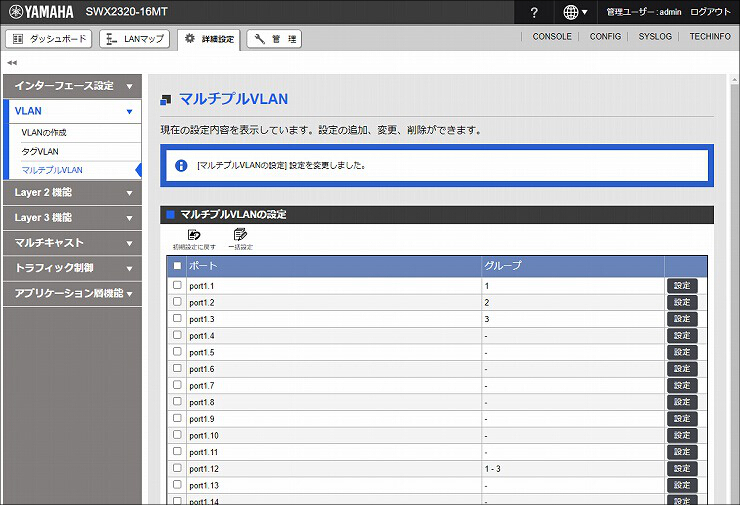Click the SWX2320-16MT model name
The width and height of the screenshot is (740, 505).
[126, 12]
